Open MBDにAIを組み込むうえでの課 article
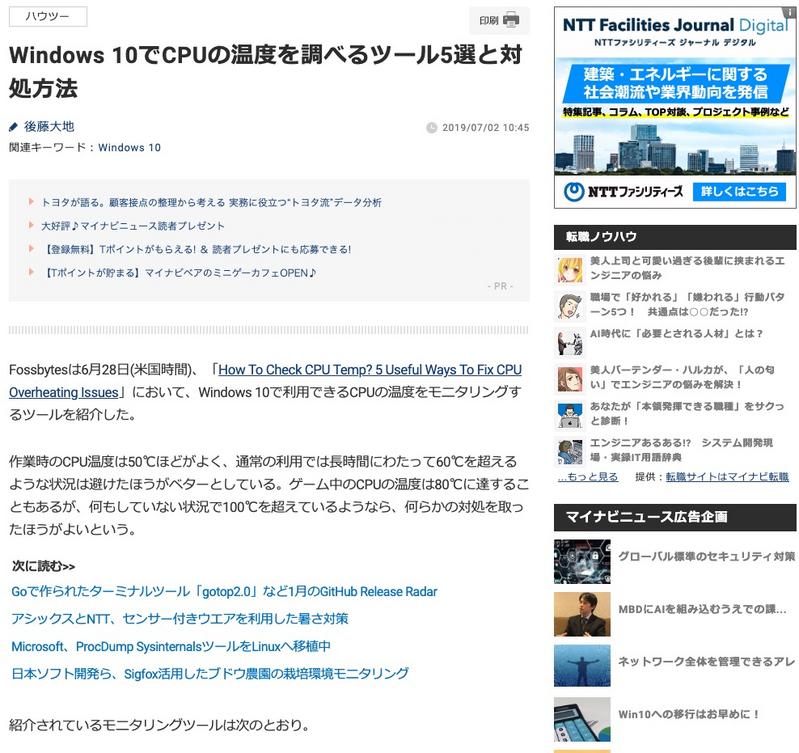This screenshot has height=753, width=799. click(x=702, y=609)
